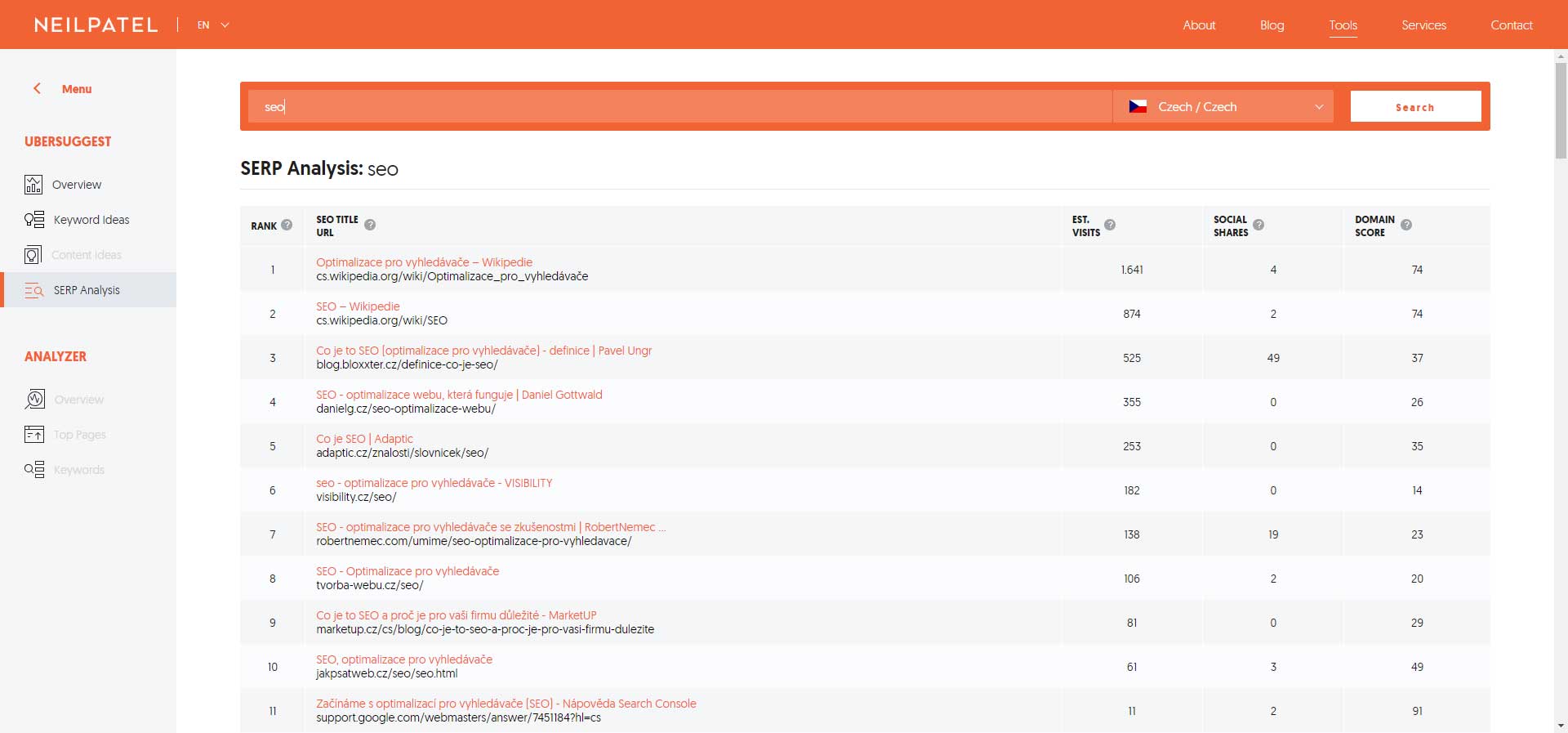This screenshot has height=733, width=1568.
Task: Open the About menu item
Action: click(1199, 25)
